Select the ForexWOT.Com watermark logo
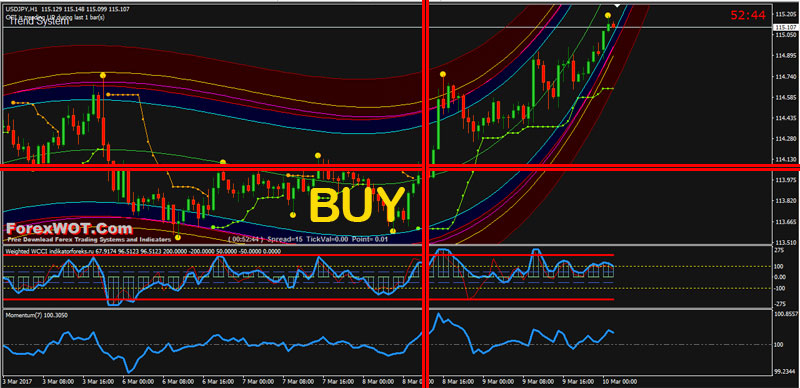The height and width of the screenshot is (388, 800). point(69,228)
